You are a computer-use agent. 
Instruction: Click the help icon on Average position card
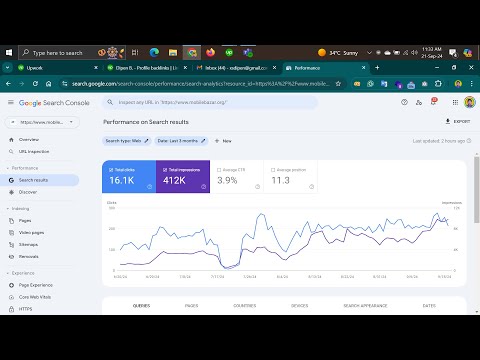(x=311, y=187)
